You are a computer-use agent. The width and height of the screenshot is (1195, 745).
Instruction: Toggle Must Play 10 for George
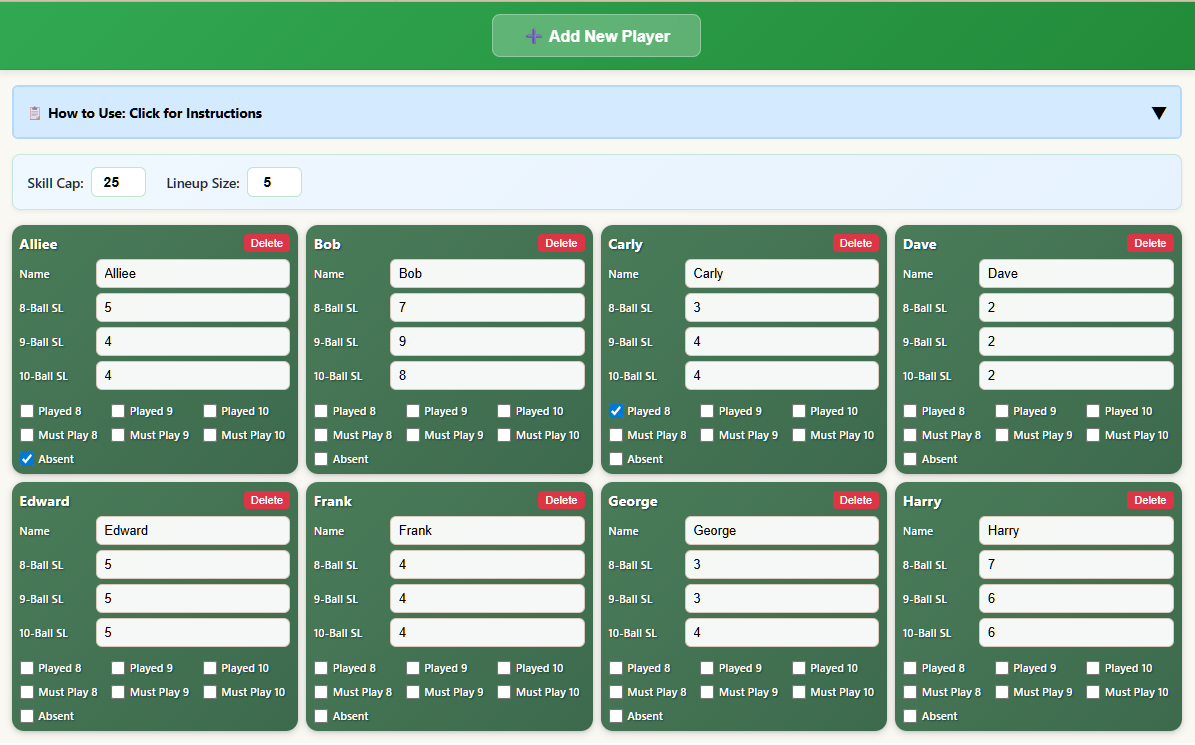click(799, 692)
